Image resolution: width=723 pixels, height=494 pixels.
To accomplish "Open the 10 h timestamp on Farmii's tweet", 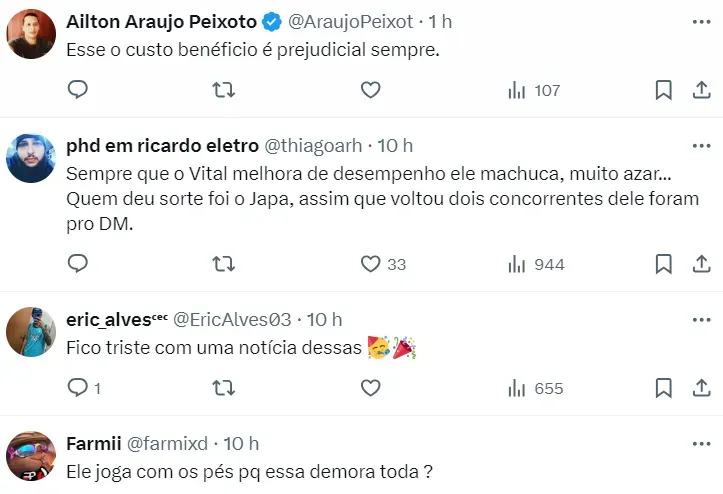I will tap(241, 442).
